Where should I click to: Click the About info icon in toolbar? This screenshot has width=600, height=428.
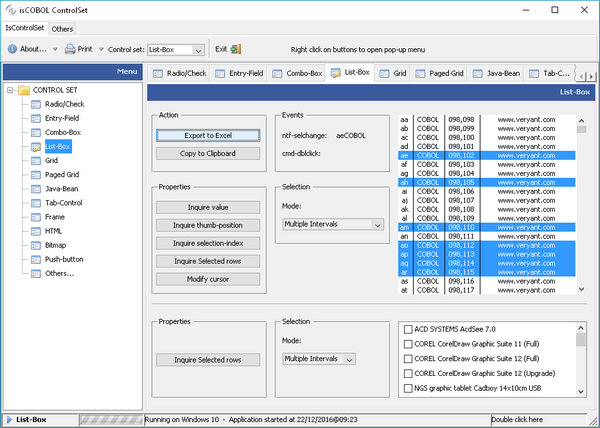12,48
